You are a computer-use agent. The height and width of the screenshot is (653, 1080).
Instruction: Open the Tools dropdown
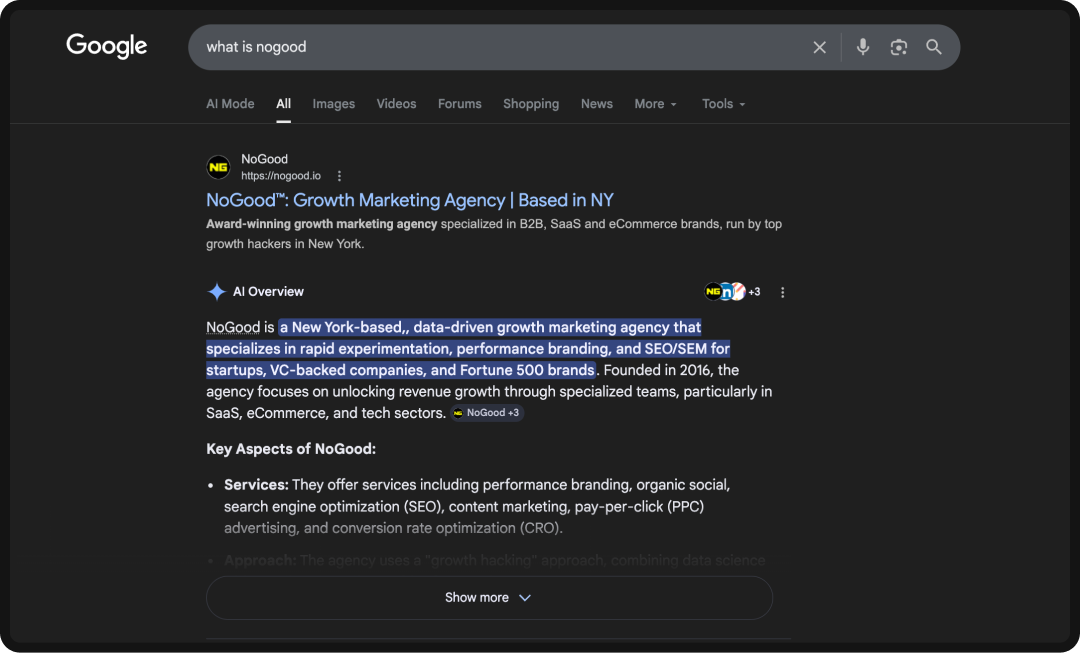pyautogui.click(x=722, y=103)
